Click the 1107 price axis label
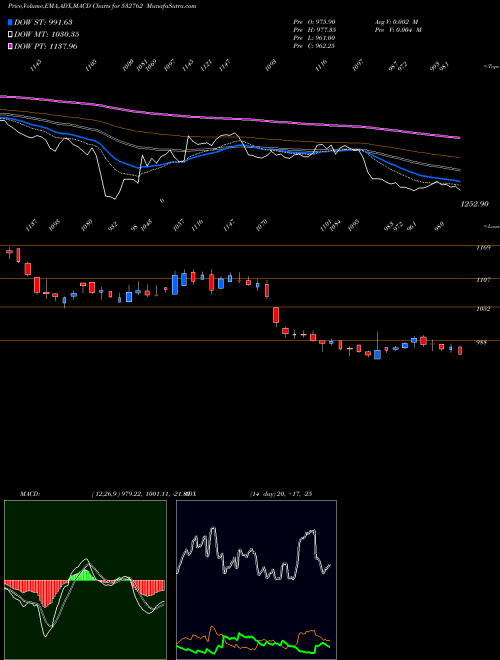 (x=483, y=280)
